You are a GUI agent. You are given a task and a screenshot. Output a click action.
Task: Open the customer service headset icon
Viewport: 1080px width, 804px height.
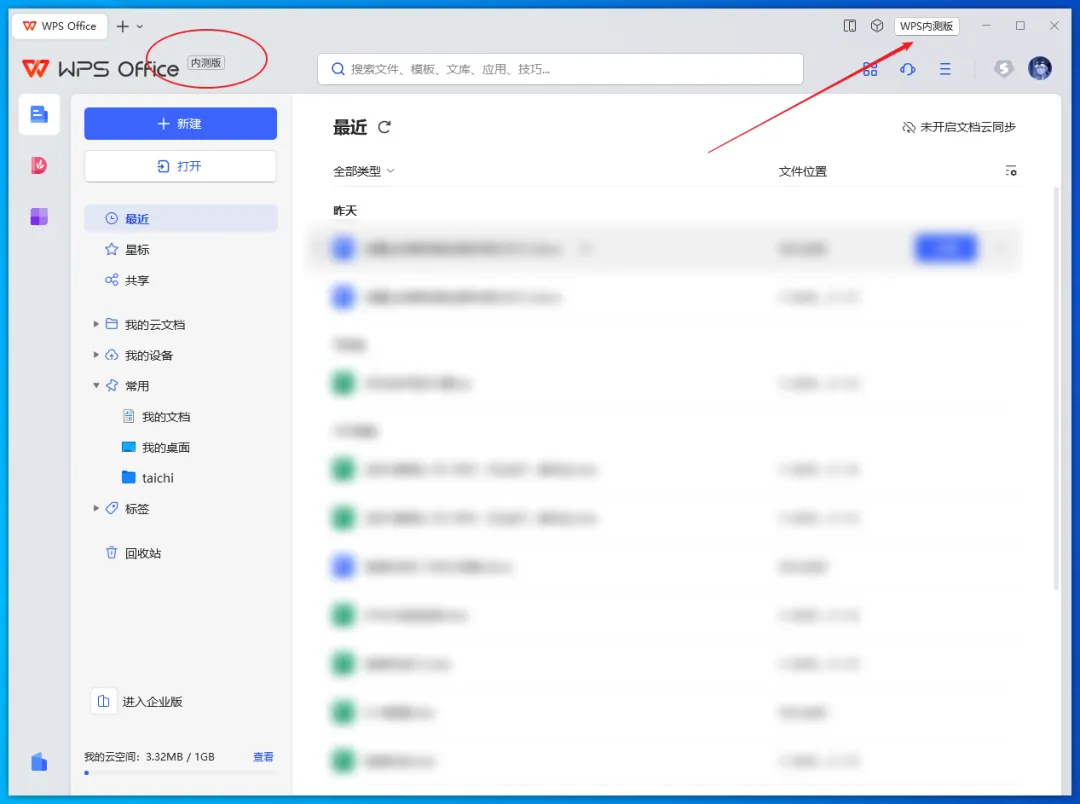(908, 69)
